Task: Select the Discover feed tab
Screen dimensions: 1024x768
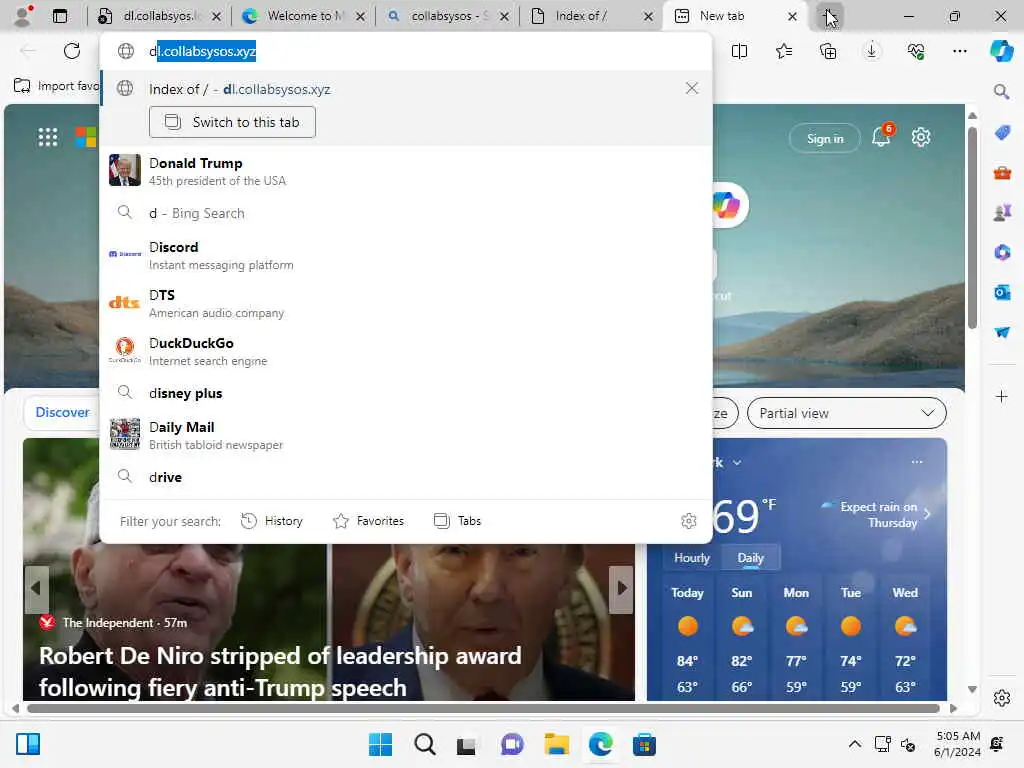Action: [x=62, y=412]
